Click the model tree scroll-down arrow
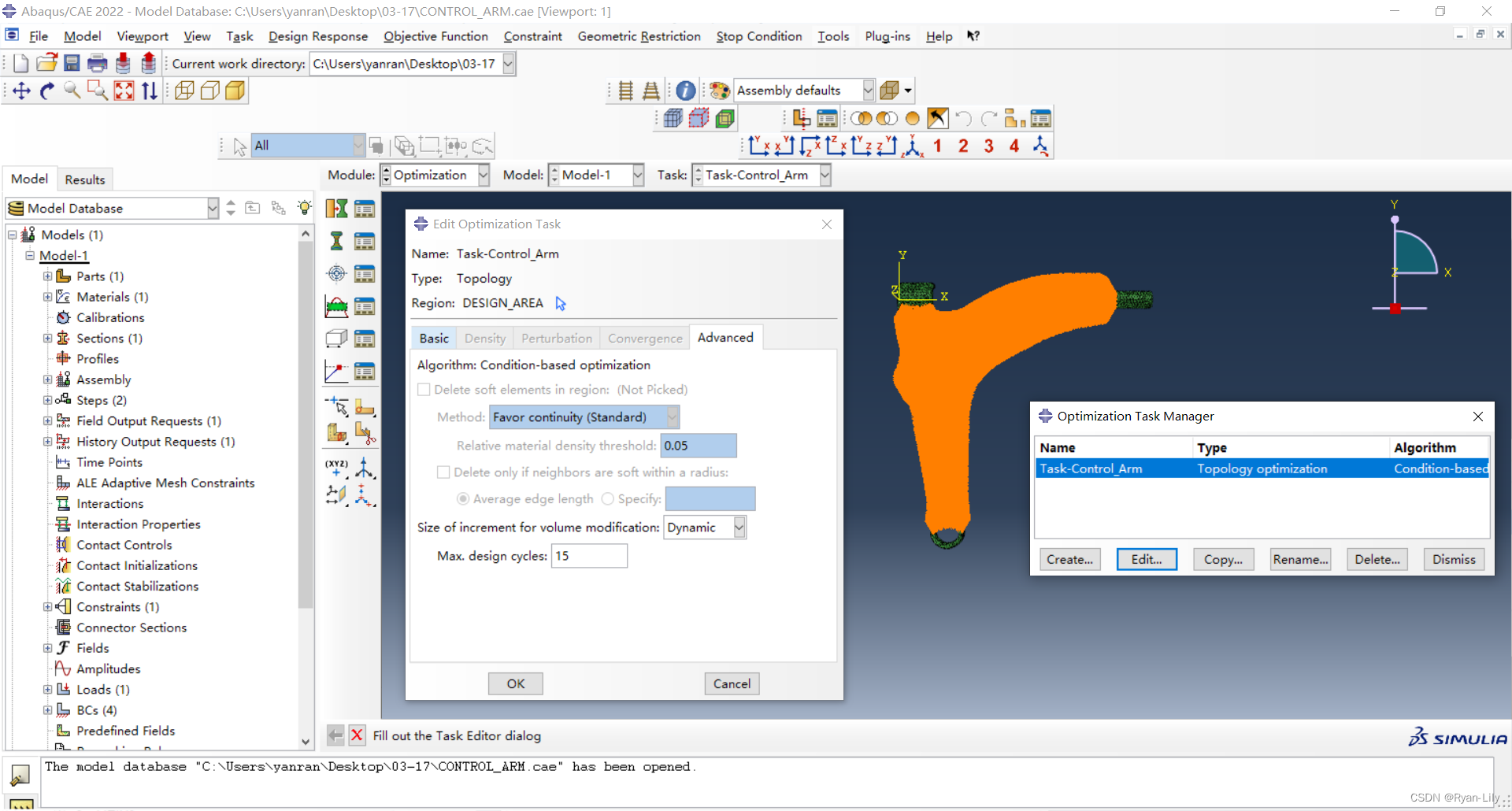 [306, 741]
